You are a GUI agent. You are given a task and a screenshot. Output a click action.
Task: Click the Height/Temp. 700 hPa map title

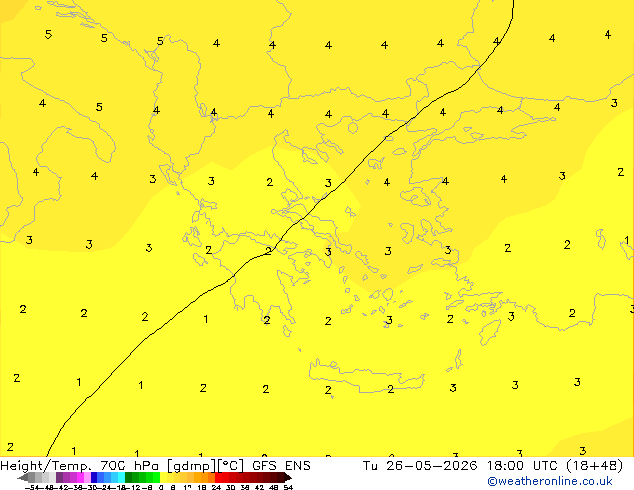tap(80, 466)
